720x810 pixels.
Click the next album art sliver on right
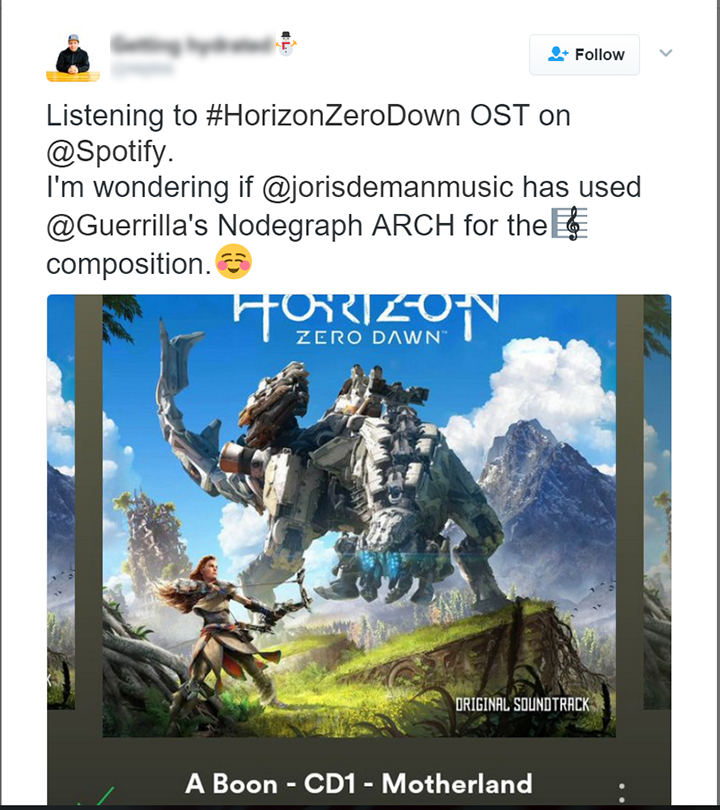coord(657,501)
